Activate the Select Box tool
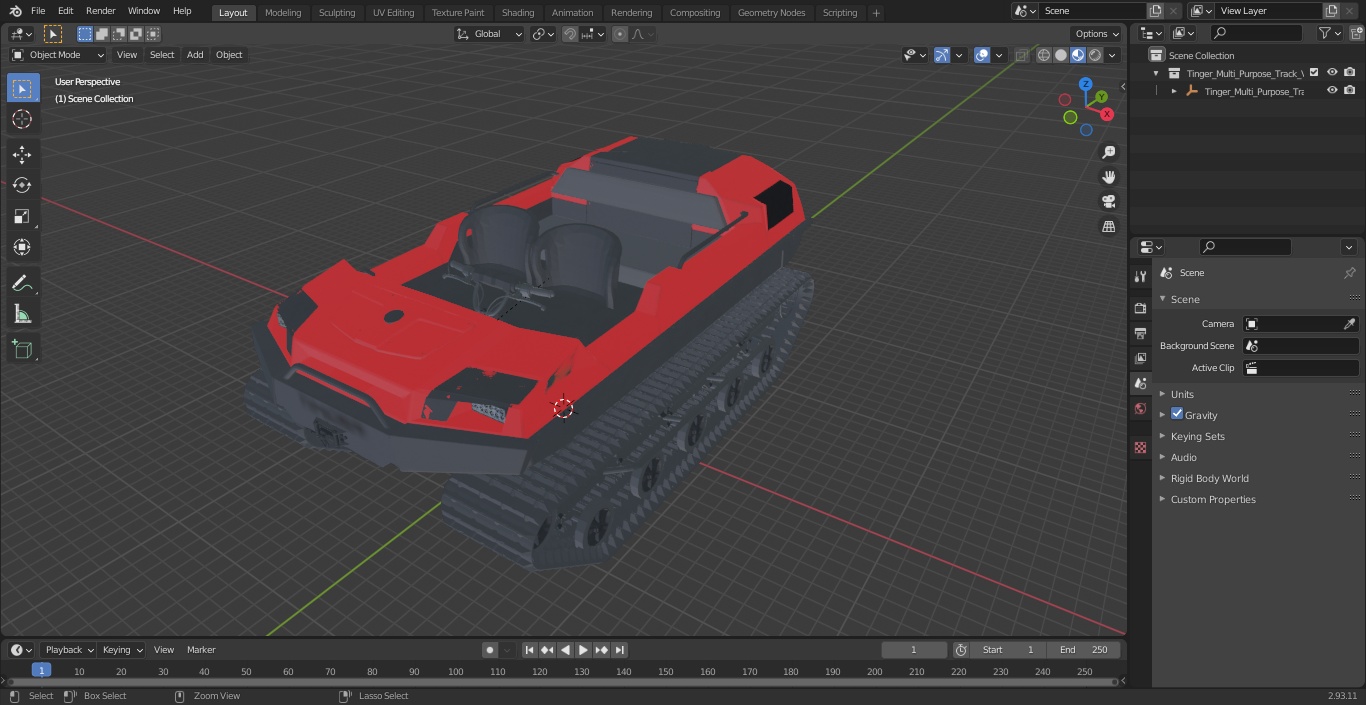1366x705 pixels. pos(22,88)
